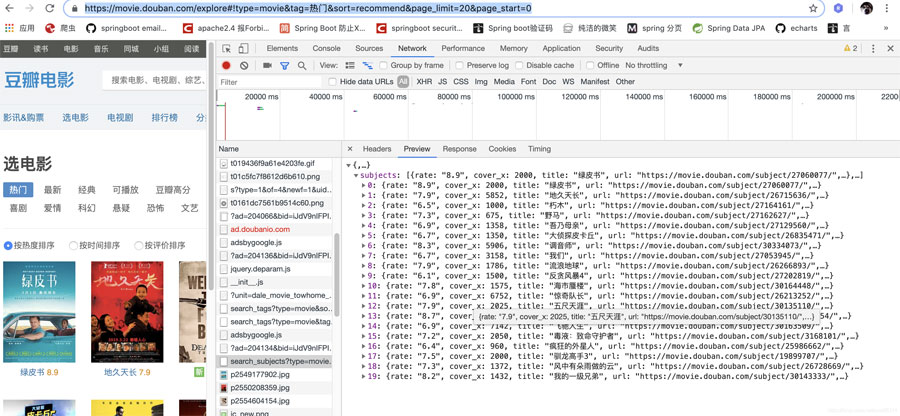Screen dimensions: 900x416
Task: Expand subject 8 流浪地球 entry
Action: click(363, 266)
